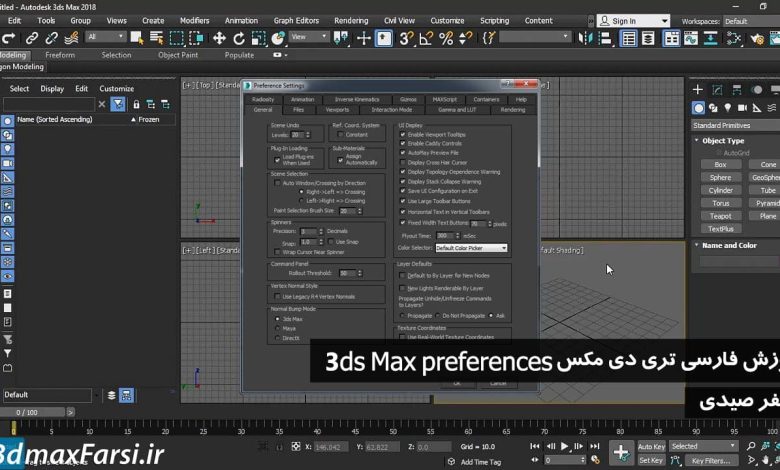Enable Auto Window/Crossing by Direction
Viewport: 780px width, 470px height.
pos(277,183)
